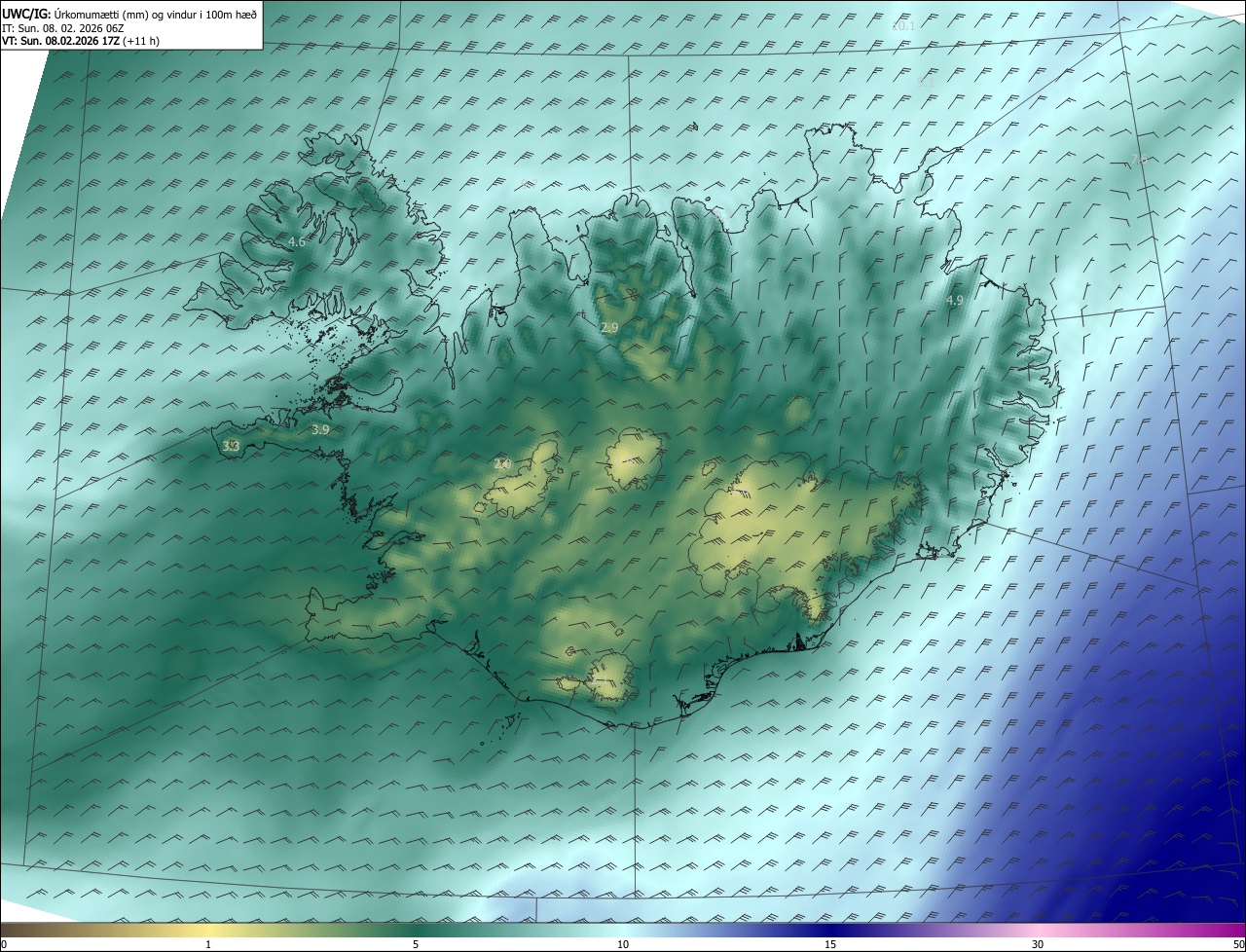The height and width of the screenshot is (952, 1246).
Task: Click the 5 tick label on the colorbar
Action: coord(416,944)
